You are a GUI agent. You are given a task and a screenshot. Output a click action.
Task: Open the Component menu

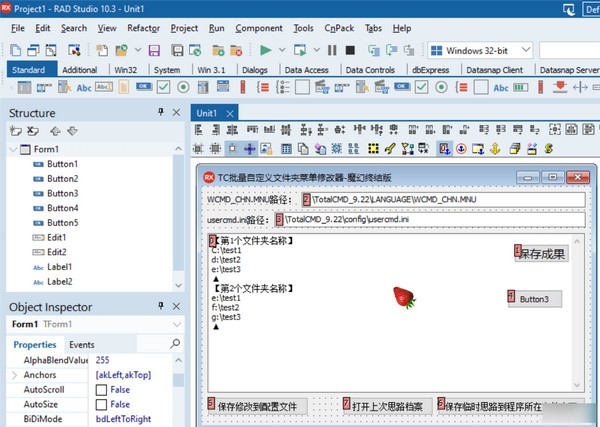pos(259,28)
